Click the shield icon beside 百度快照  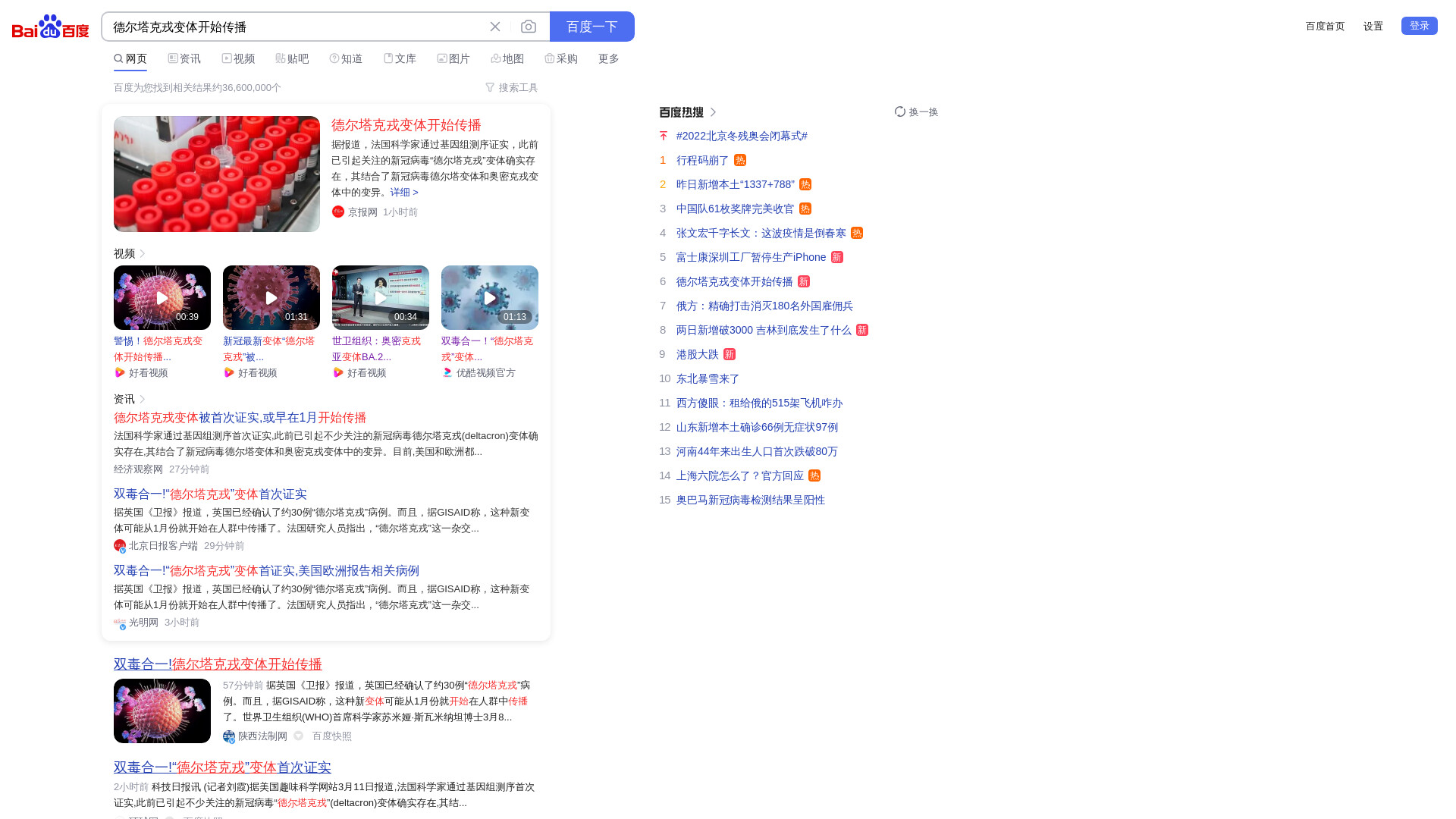[299, 736]
